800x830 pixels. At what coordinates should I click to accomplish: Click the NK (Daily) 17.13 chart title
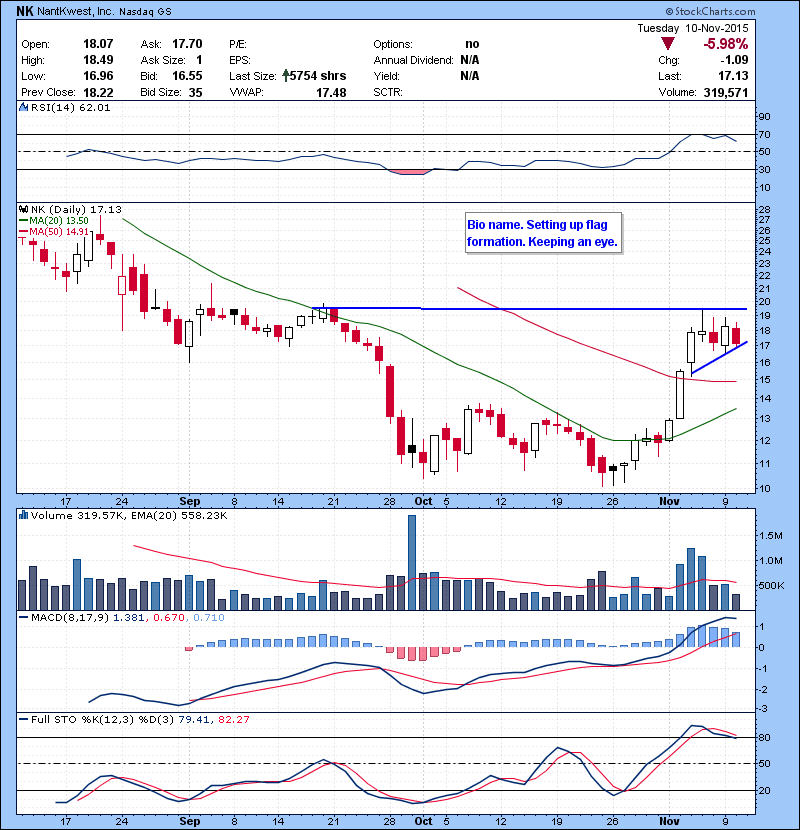tap(76, 210)
